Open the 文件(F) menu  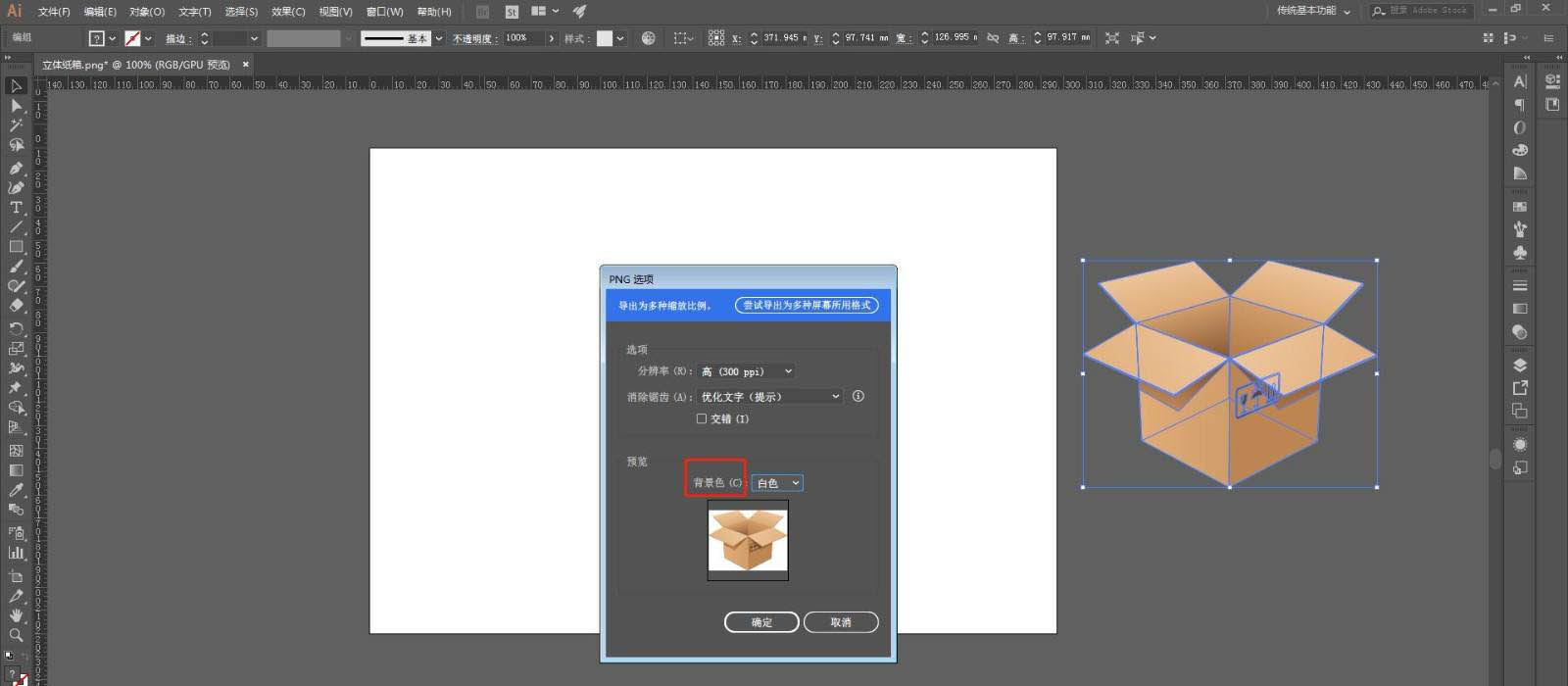click(54, 12)
